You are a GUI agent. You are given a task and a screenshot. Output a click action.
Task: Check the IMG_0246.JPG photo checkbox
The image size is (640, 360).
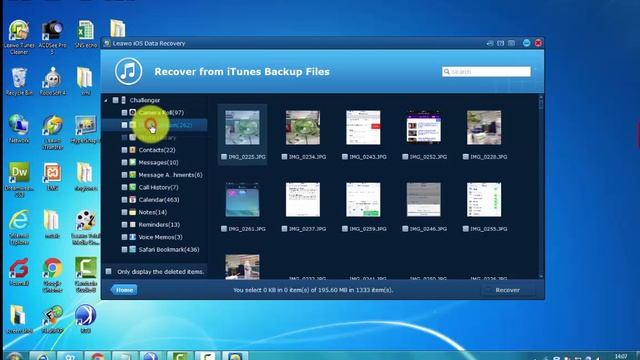point(405,229)
